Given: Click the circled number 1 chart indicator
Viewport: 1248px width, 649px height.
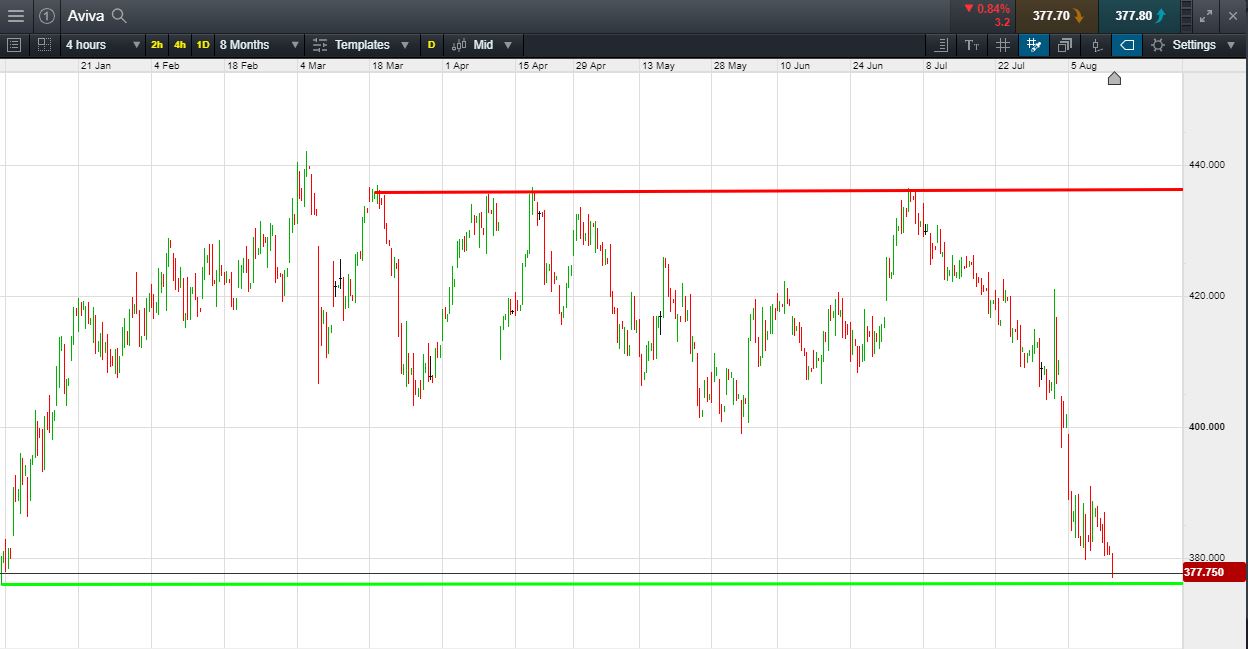Looking at the screenshot, I should coord(47,15).
